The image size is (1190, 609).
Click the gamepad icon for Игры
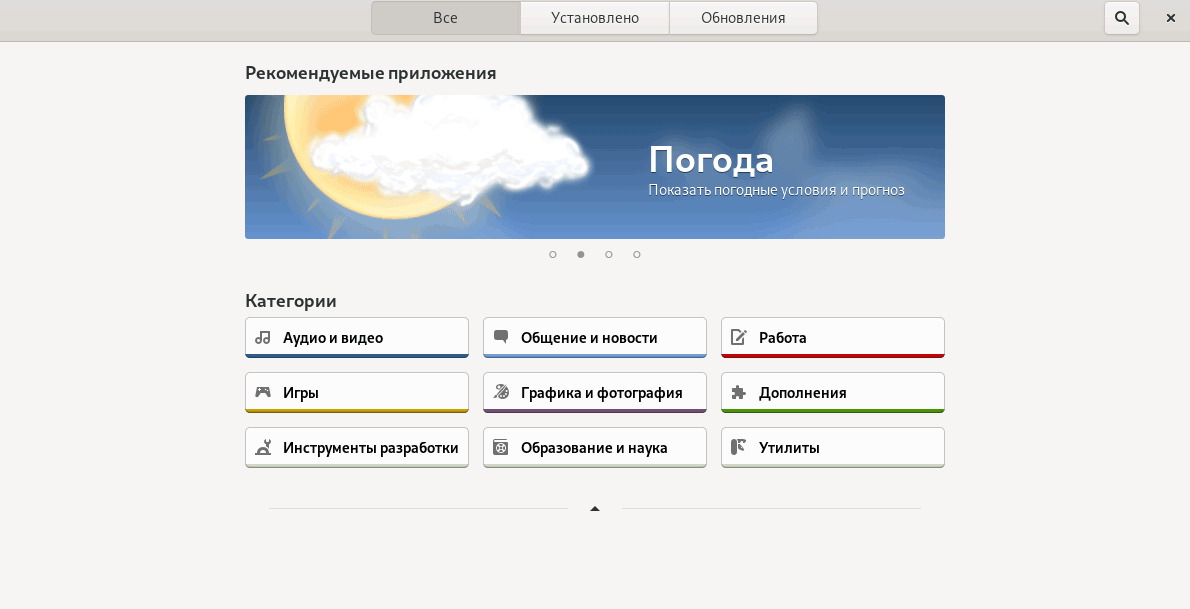(x=263, y=393)
